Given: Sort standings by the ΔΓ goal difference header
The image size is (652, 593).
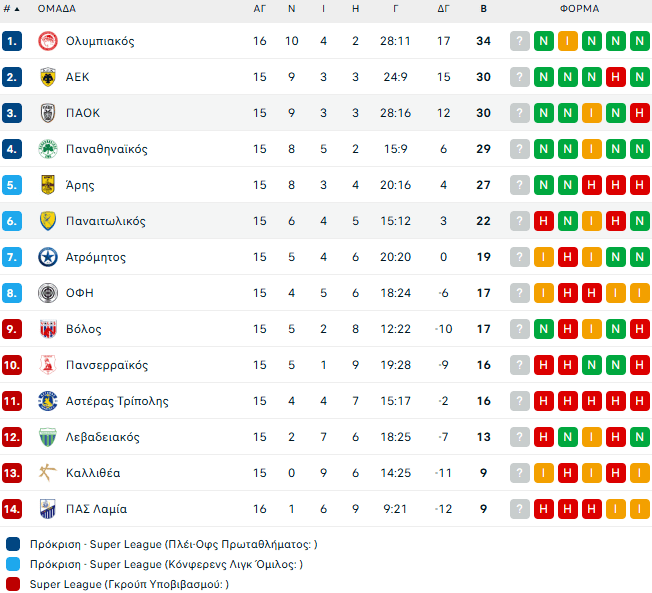Looking at the screenshot, I should point(444,9).
